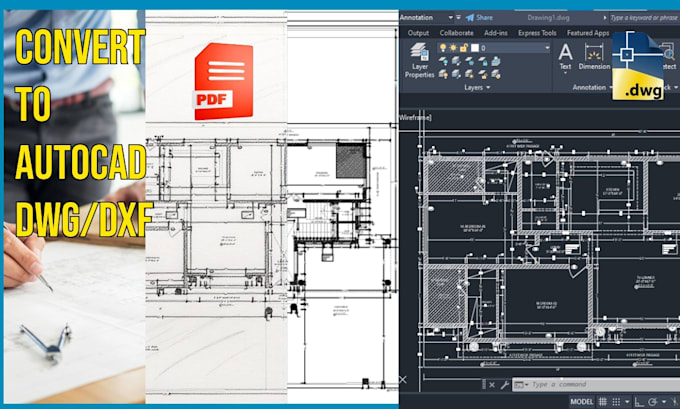
Task: Click the Share button
Action: [479, 18]
